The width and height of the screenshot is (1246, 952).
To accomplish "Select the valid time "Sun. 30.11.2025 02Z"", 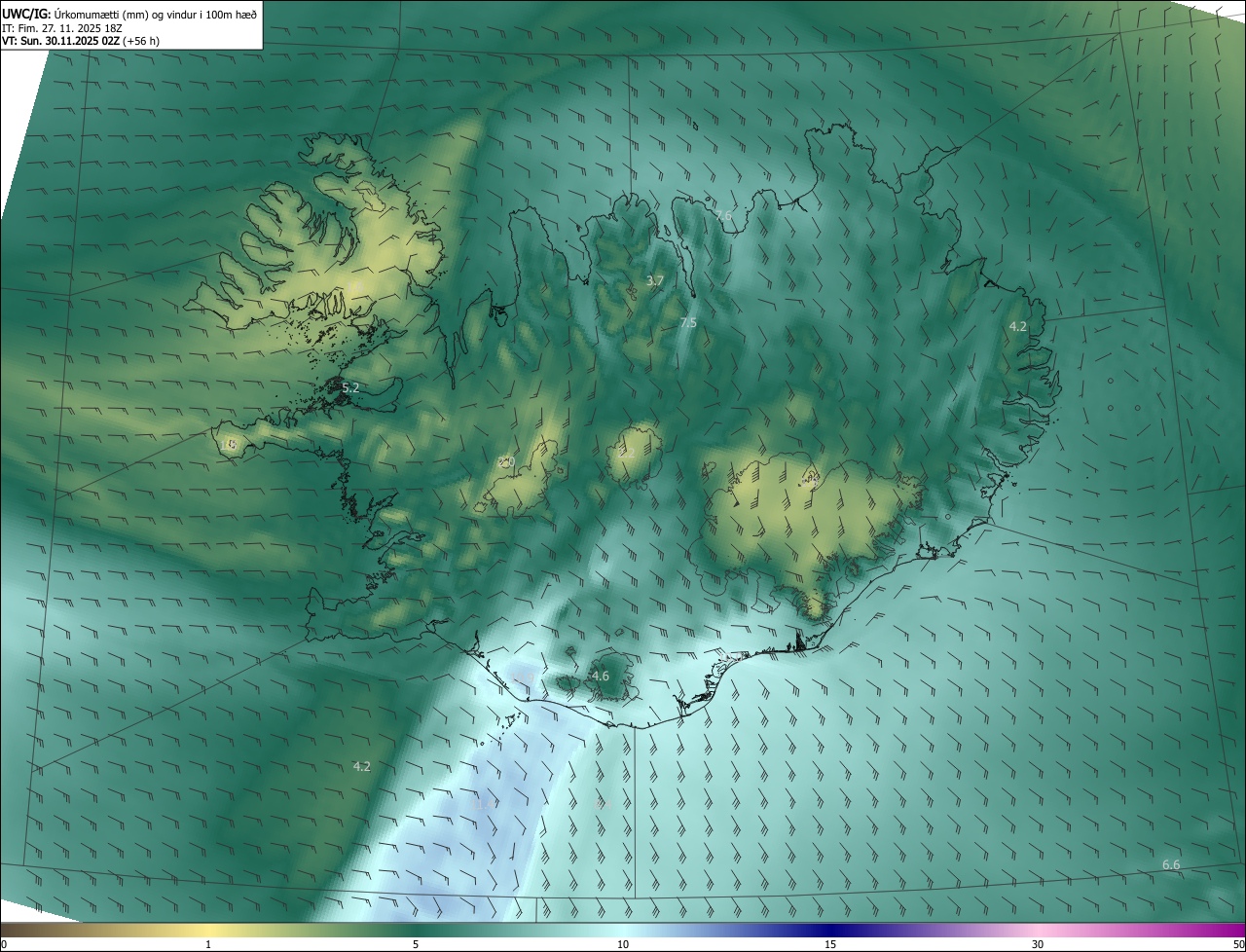I will pyautogui.click(x=70, y=42).
